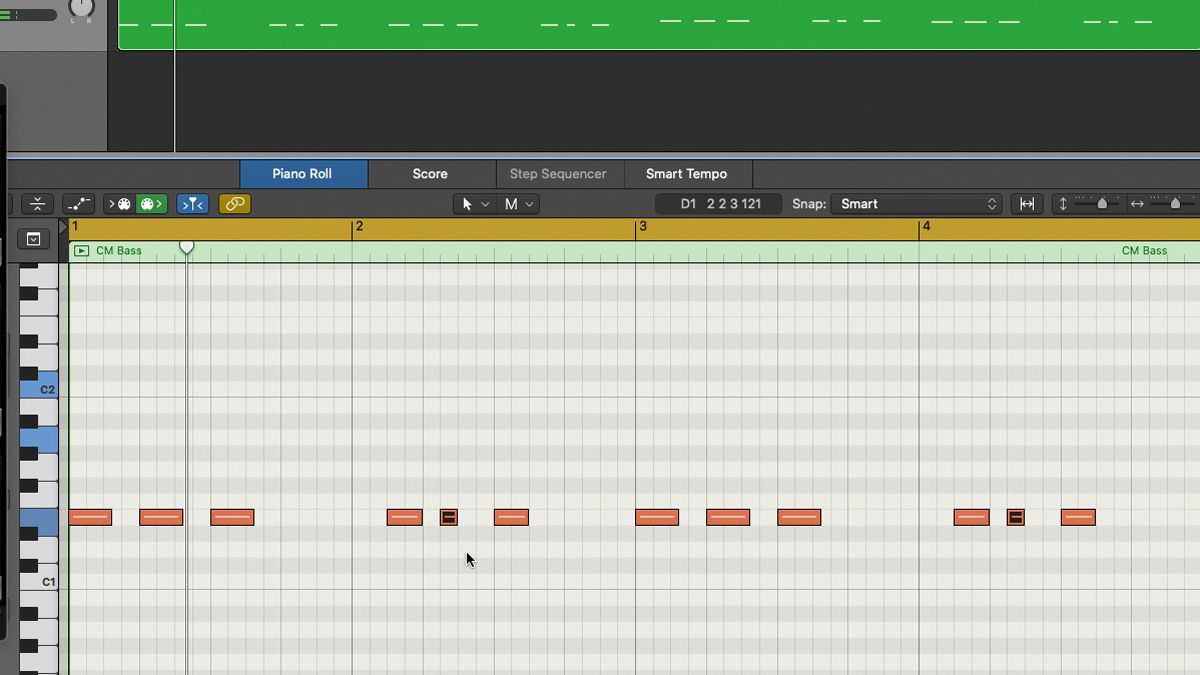Click the horizontal auto-zoom icon
This screenshot has width=1200, height=675.
click(1026, 203)
